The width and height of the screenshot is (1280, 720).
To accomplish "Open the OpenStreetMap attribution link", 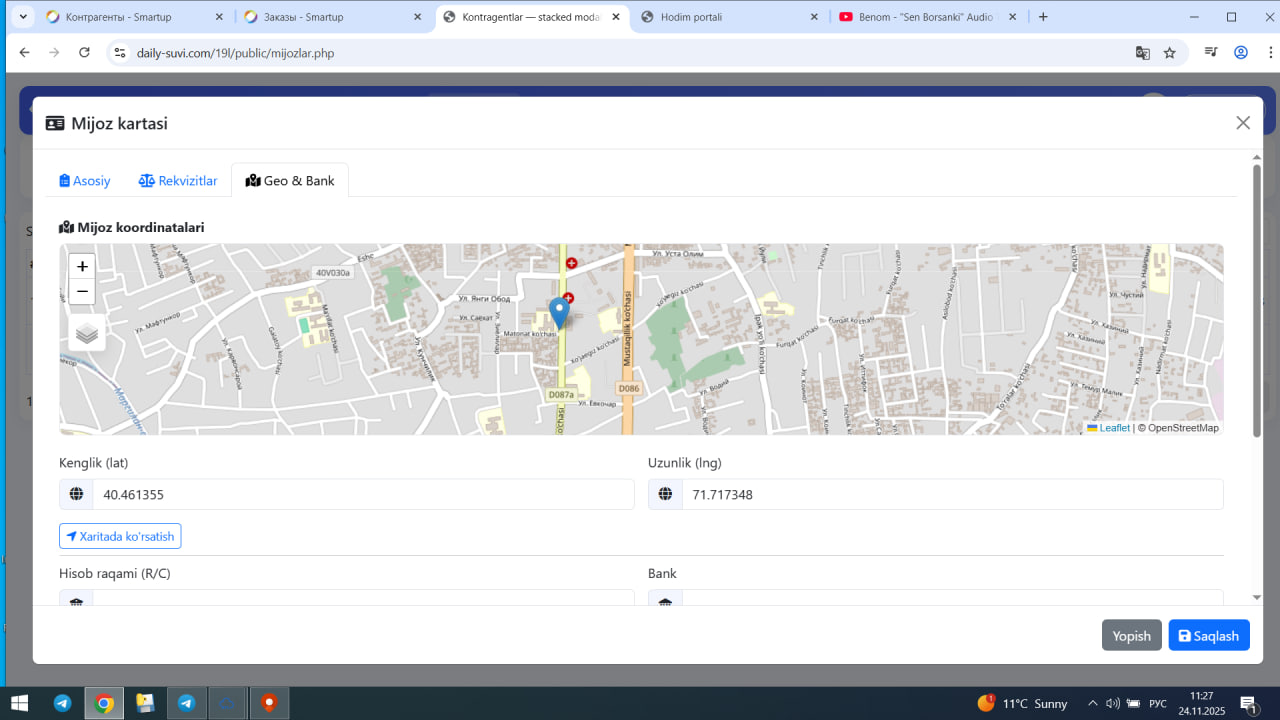I will click(x=1183, y=428).
